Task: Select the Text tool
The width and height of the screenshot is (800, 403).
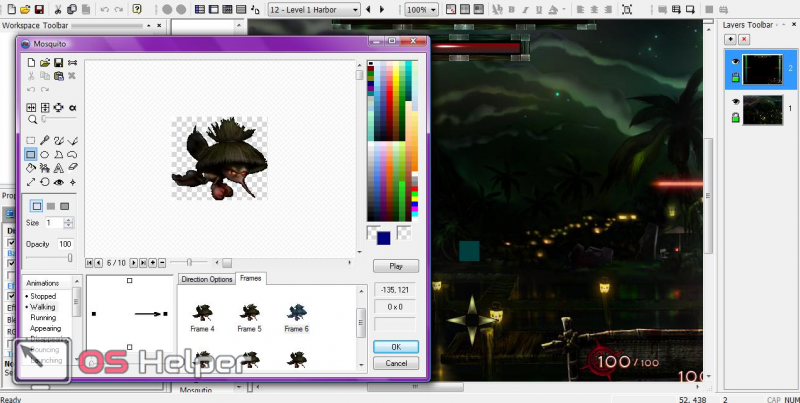Action: coord(59,168)
